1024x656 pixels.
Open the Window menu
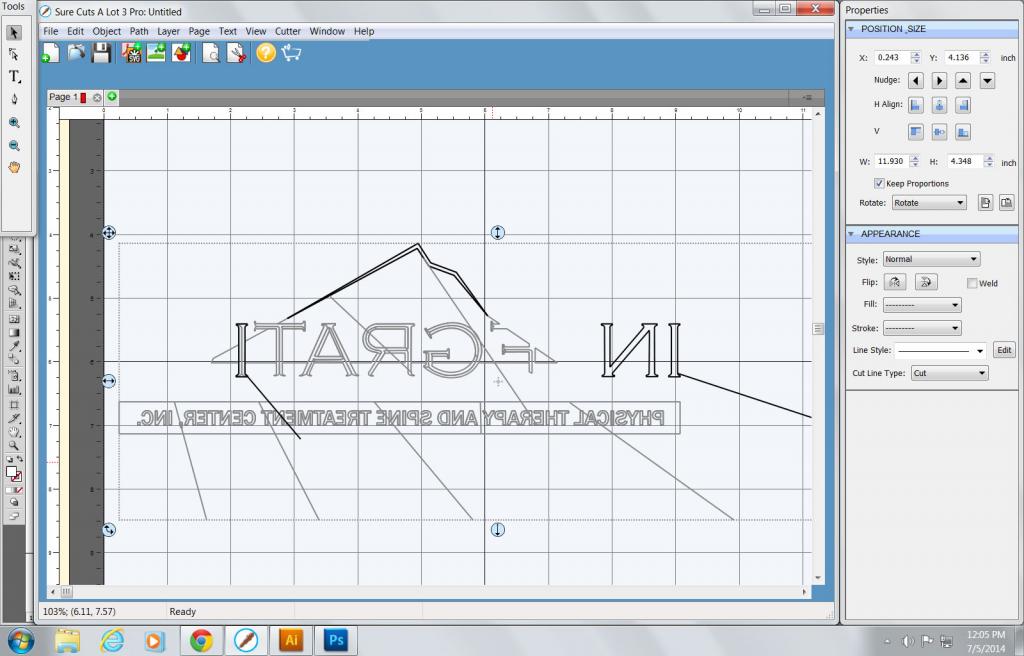[x=327, y=31]
